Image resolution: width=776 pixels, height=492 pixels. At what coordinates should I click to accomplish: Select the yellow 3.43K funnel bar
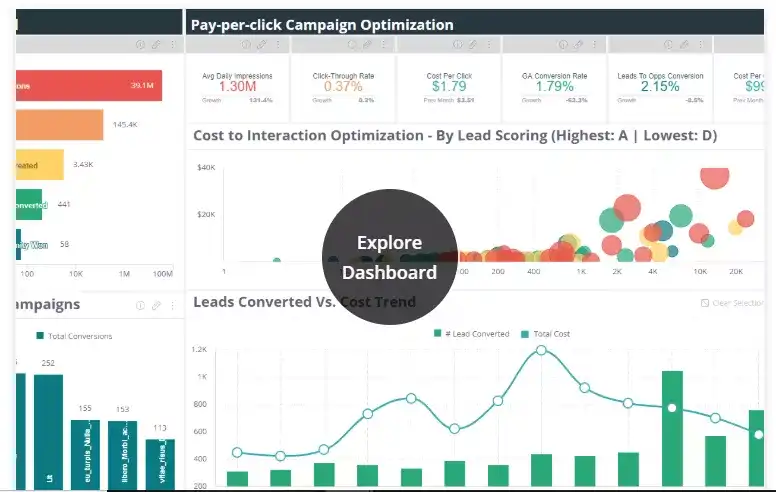(40, 164)
